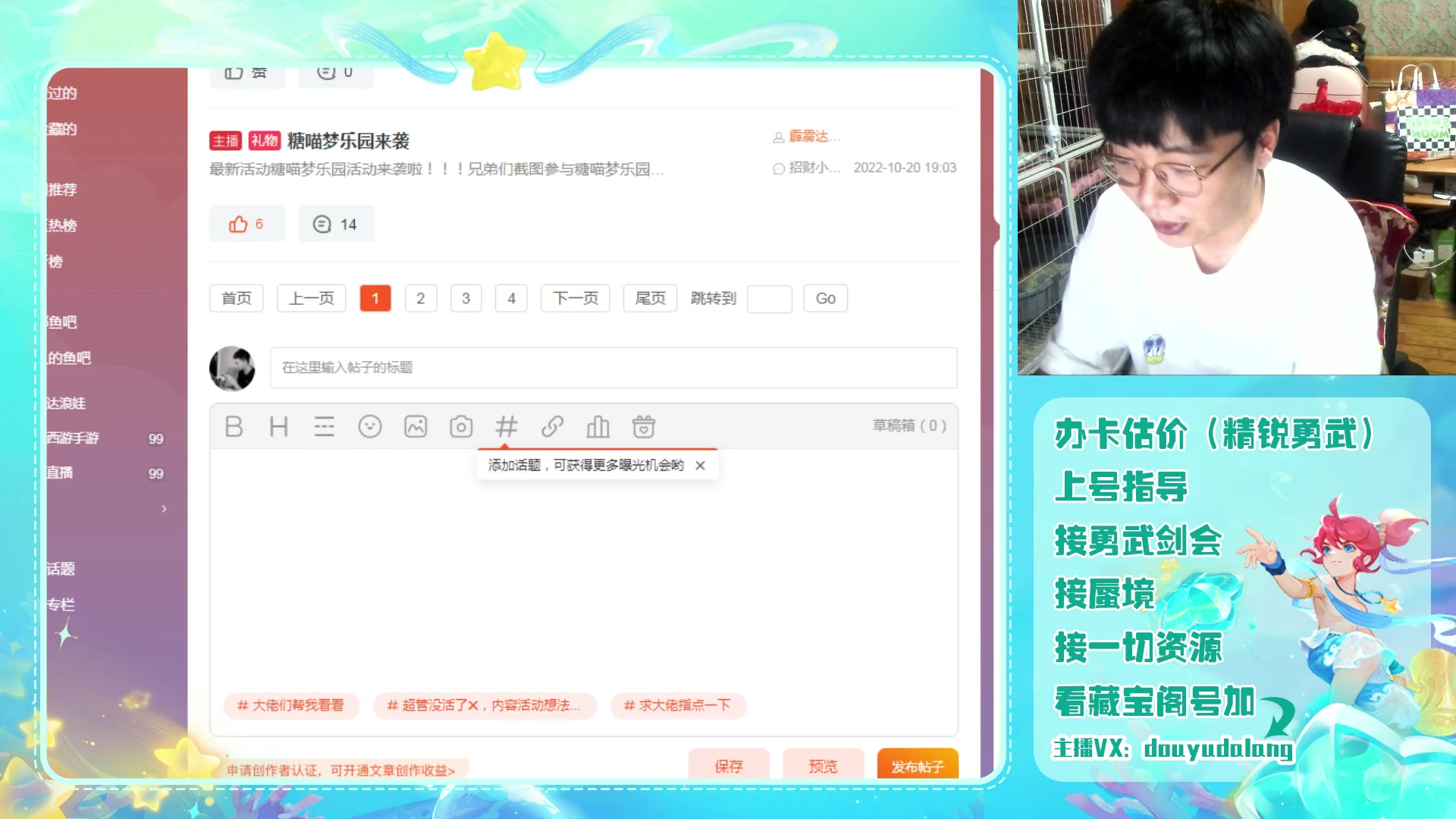Read post preview text 最新活动糖喵梦乐园
The image size is (1456, 819).
click(437, 169)
